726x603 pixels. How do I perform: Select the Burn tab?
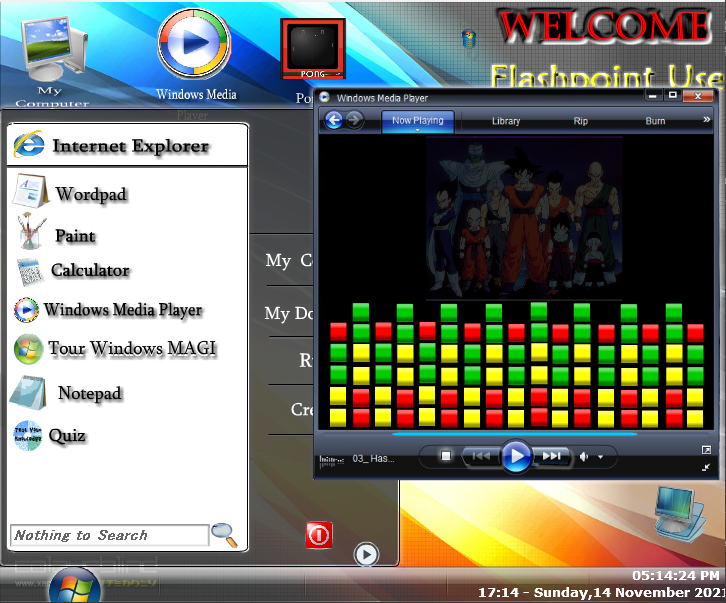655,121
